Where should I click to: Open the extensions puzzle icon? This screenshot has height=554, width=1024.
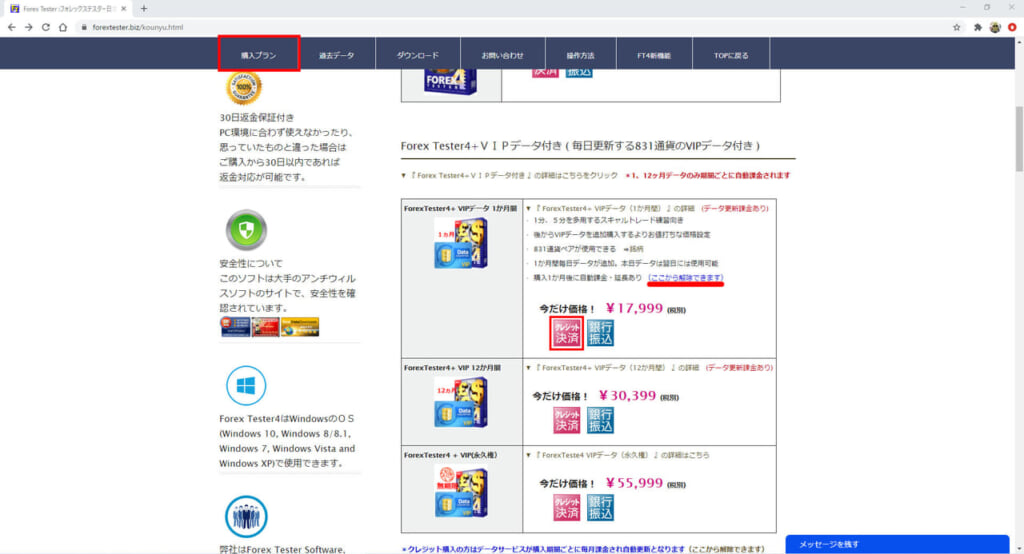click(x=978, y=27)
